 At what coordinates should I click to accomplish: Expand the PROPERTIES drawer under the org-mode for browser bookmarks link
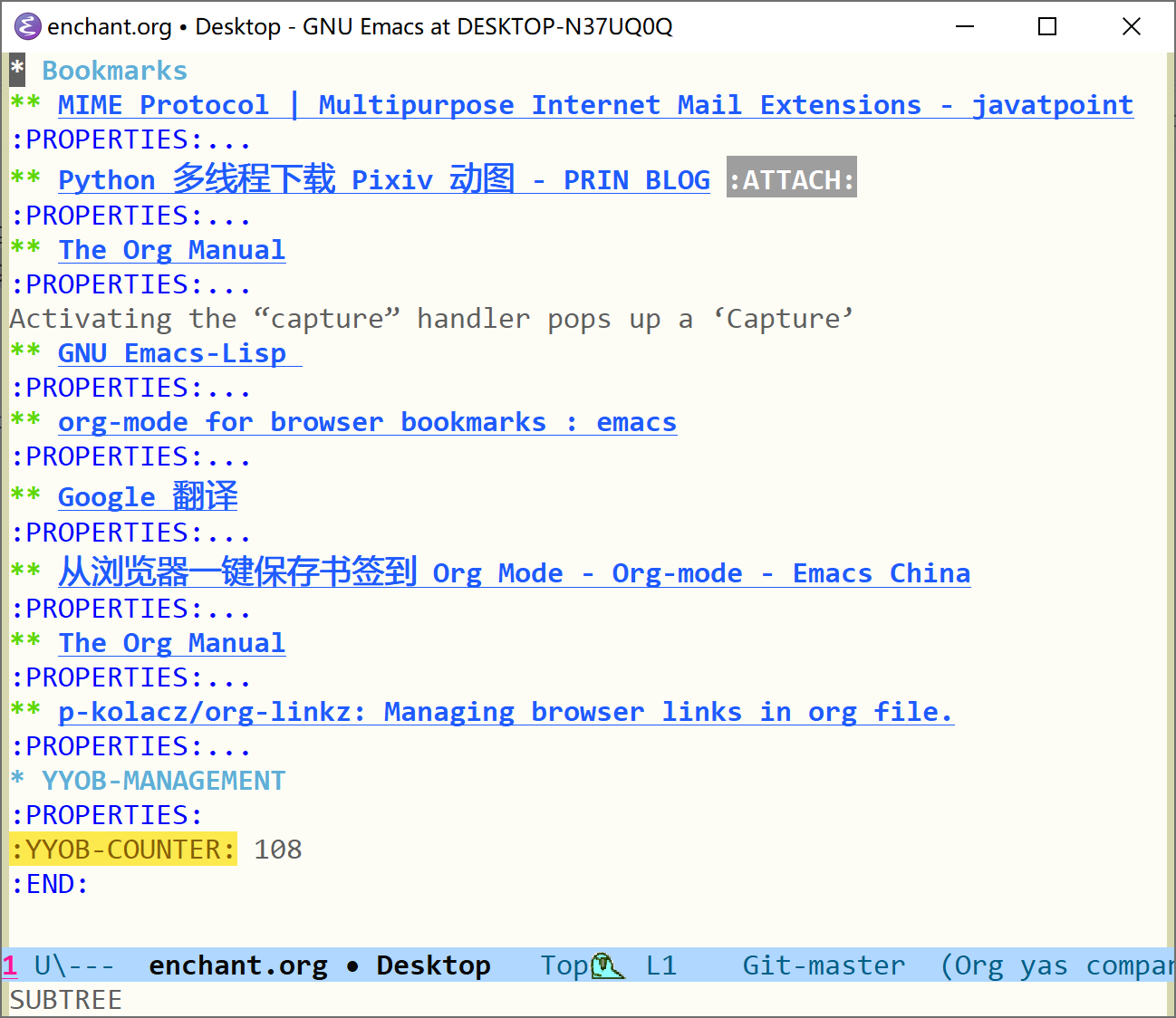[x=130, y=457]
